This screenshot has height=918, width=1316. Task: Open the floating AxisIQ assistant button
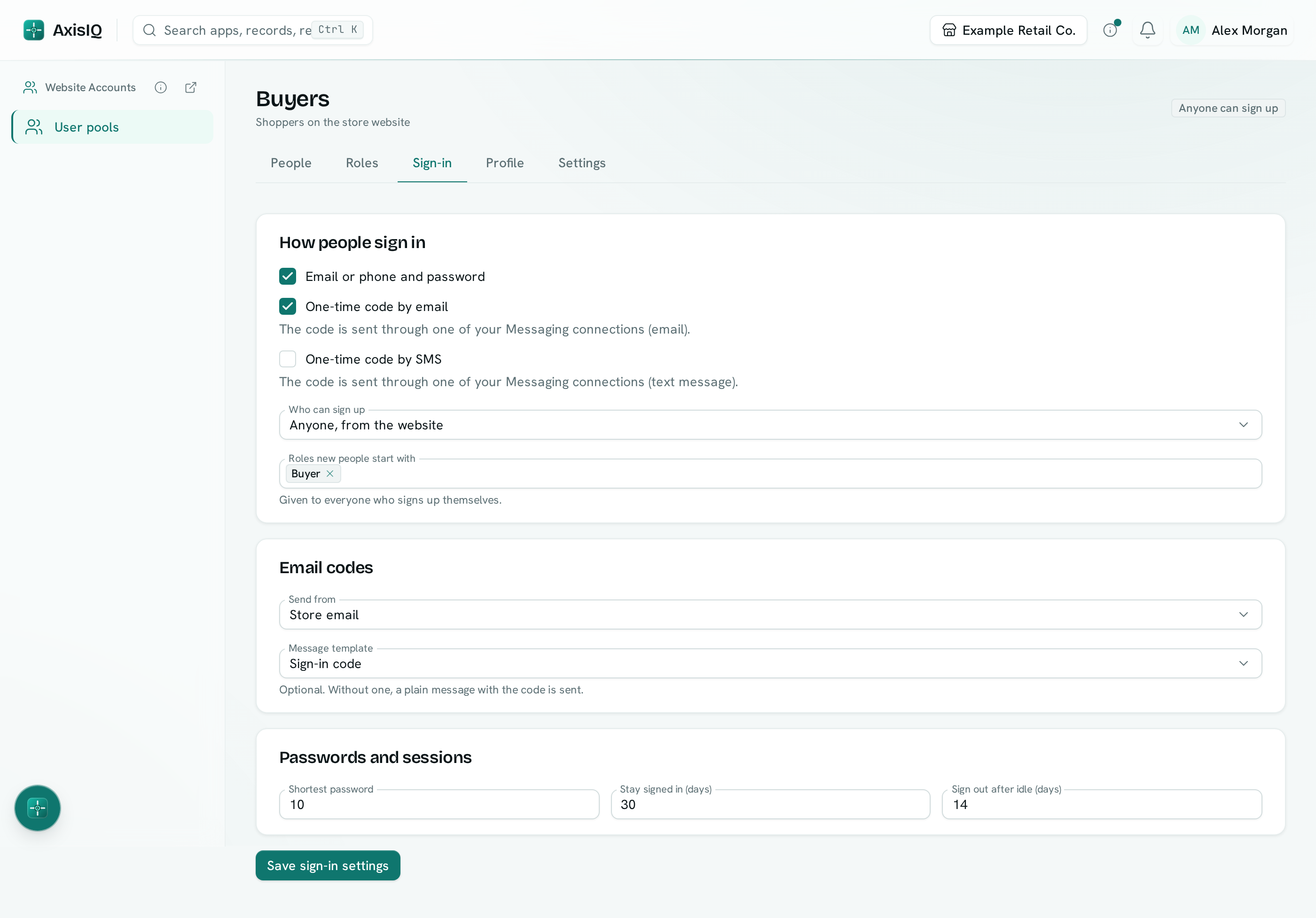37,808
